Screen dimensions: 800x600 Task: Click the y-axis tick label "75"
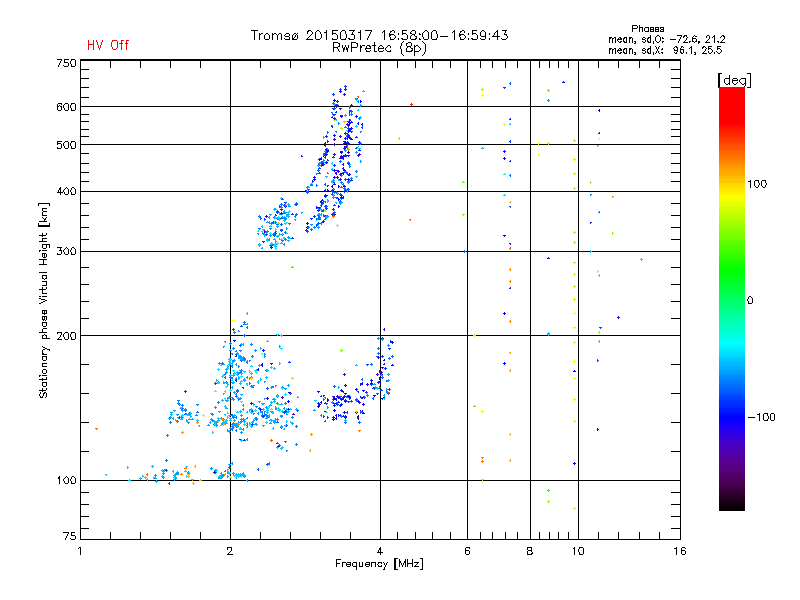(x=70, y=536)
